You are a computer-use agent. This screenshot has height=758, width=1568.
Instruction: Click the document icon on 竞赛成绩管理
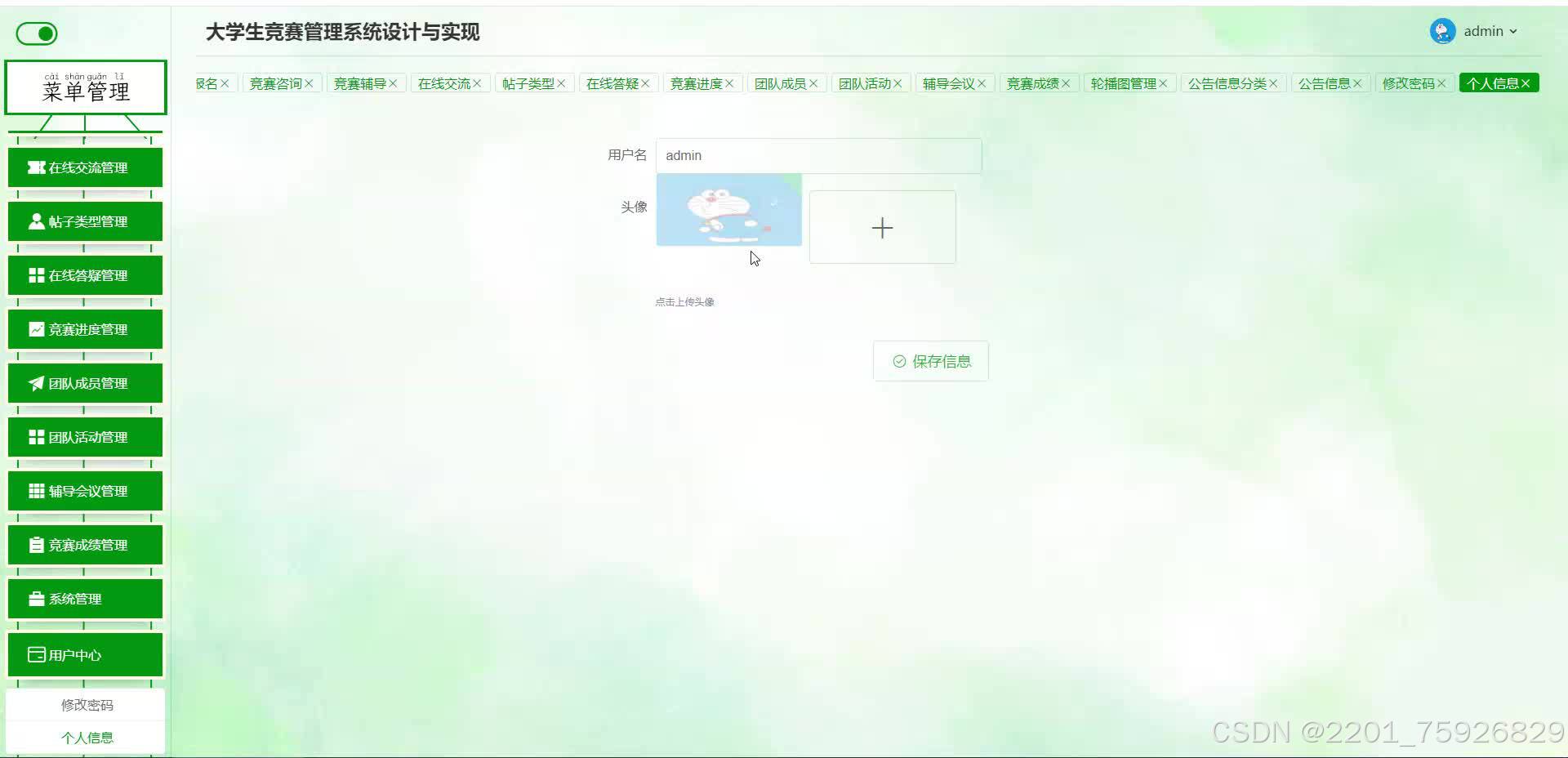coord(36,545)
